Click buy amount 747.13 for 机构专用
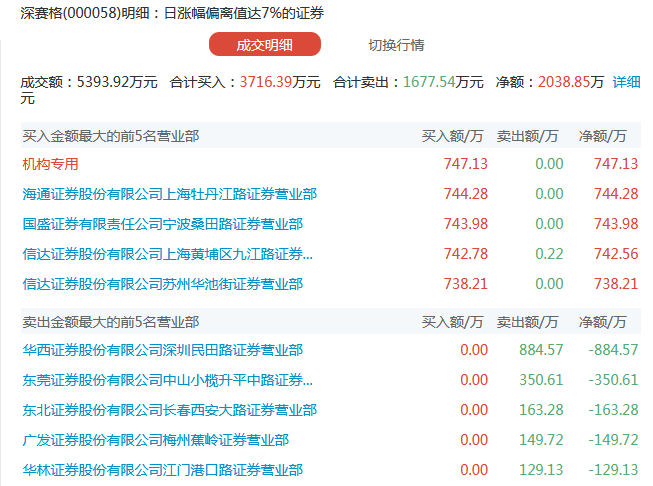This screenshot has width=653, height=486. pos(466,164)
